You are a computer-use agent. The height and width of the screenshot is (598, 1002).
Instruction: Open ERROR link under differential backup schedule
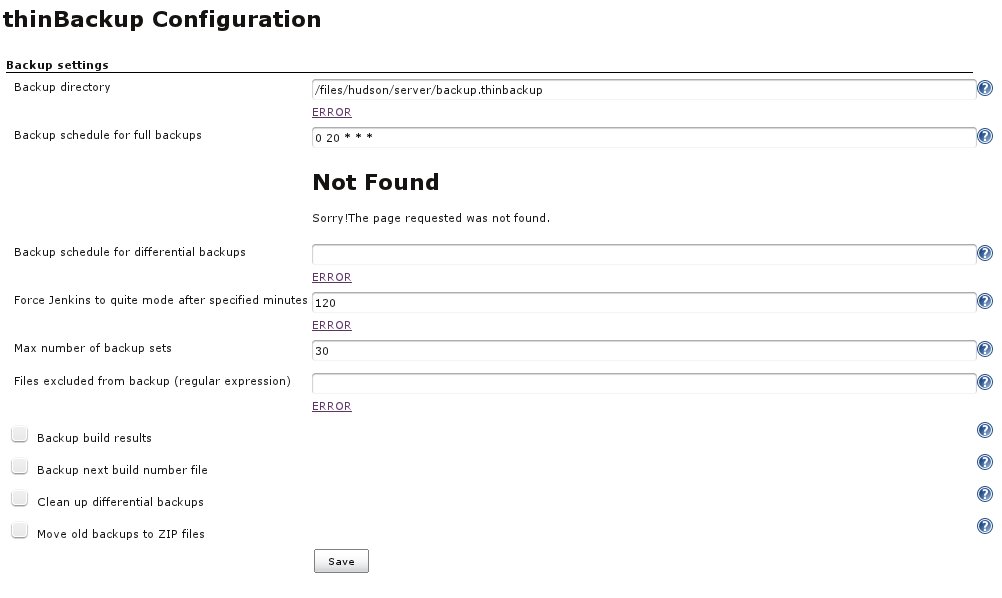point(331,278)
